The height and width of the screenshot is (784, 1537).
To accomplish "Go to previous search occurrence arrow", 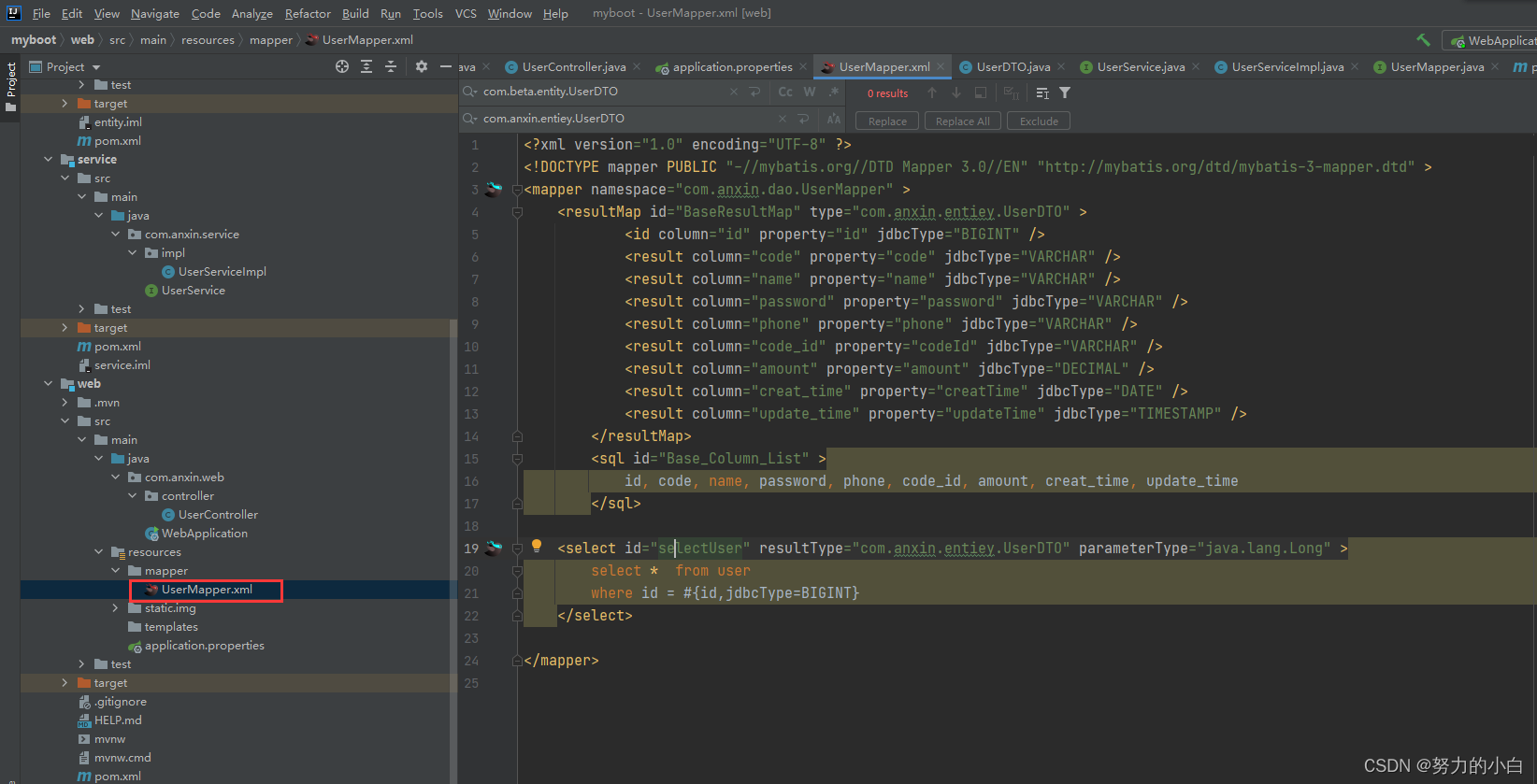I will click(932, 93).
